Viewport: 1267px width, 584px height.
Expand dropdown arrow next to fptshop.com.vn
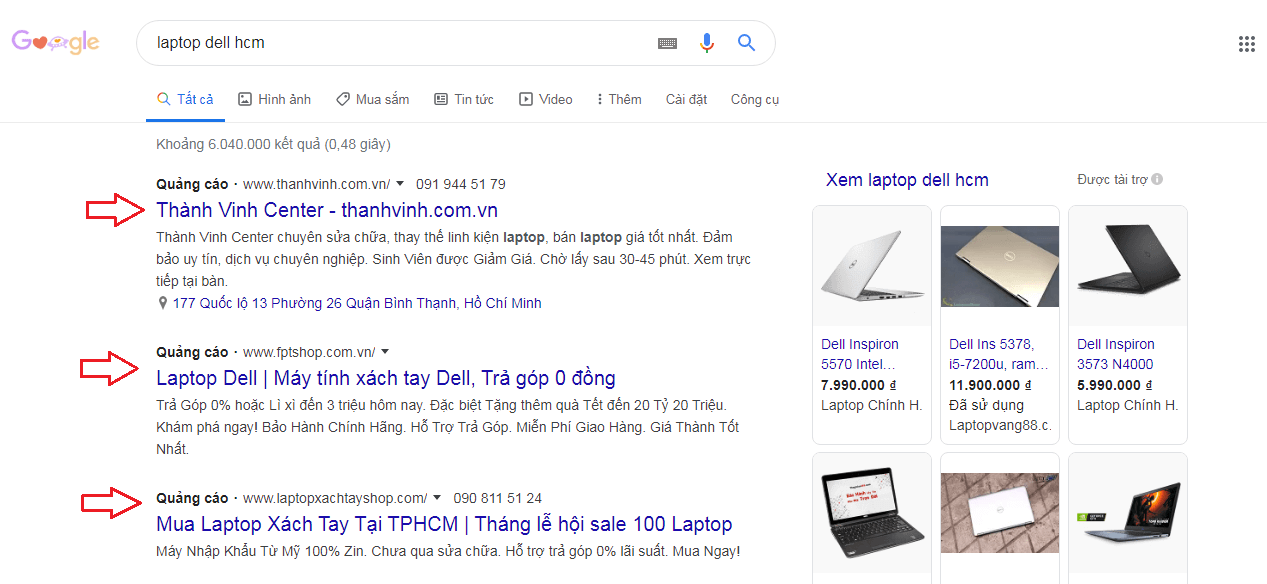click(x=385, y=352)
